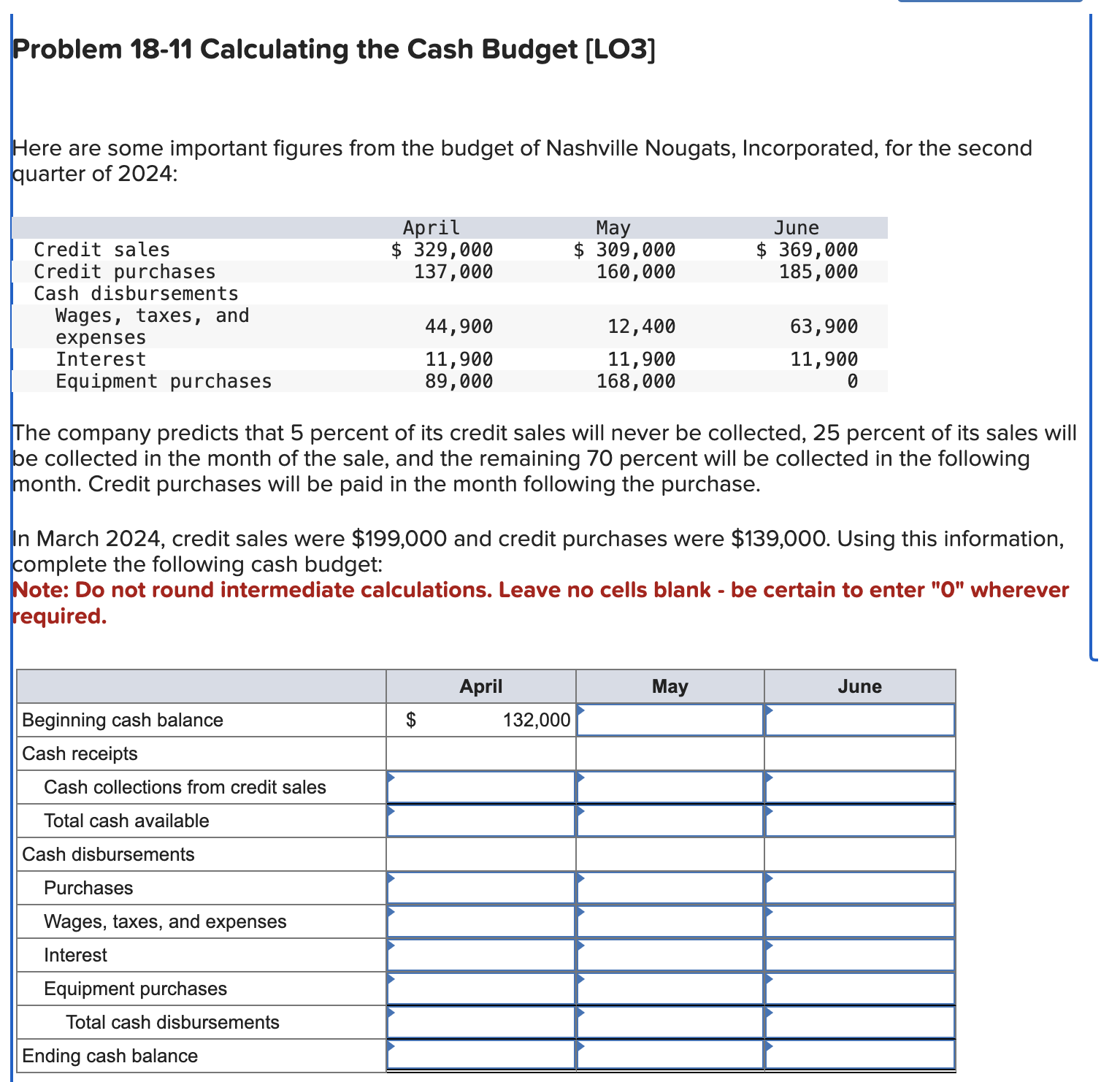Select April Cash collections from credit sales cell

pyautogui.click(x=482, y=787)
